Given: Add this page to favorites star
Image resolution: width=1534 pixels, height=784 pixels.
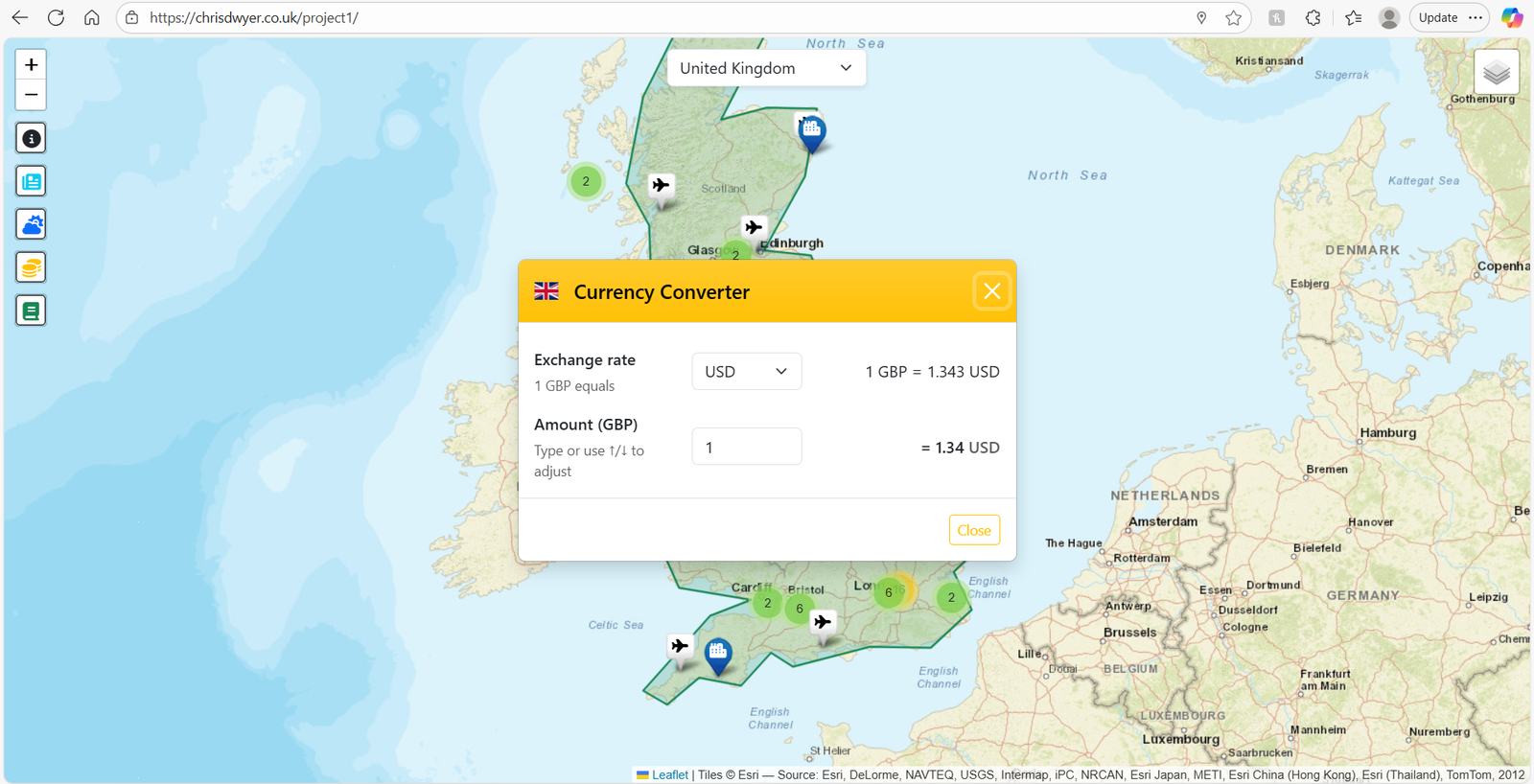Looking at the screenshot, I should coord(1233,18).
